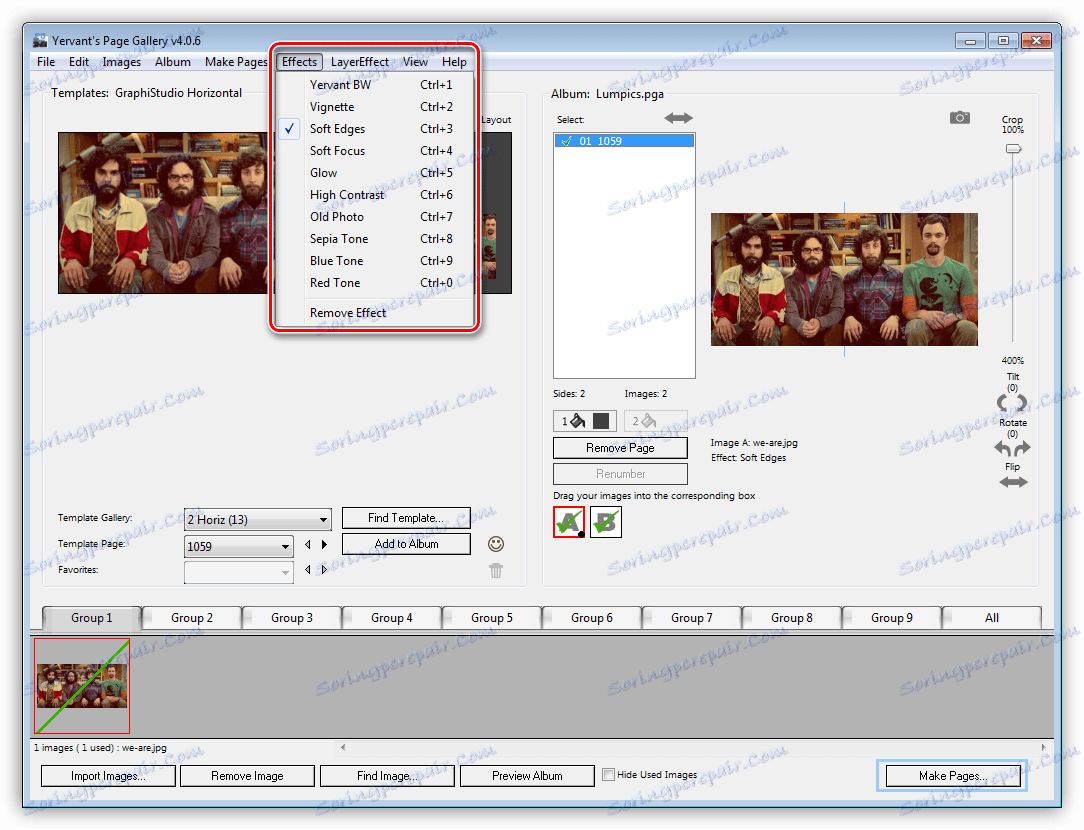Click the horizontal scrollbar under thumbnails
The image size is (1084, 830).
(694, 747)
